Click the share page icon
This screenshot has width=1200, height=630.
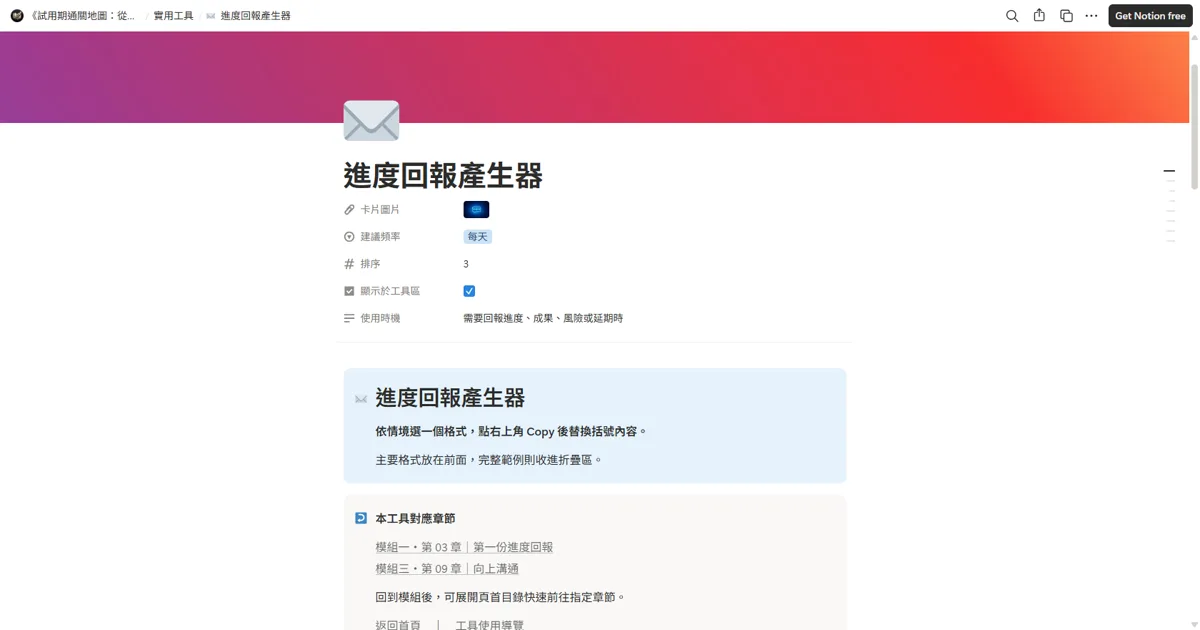[x=1039, y=16]
